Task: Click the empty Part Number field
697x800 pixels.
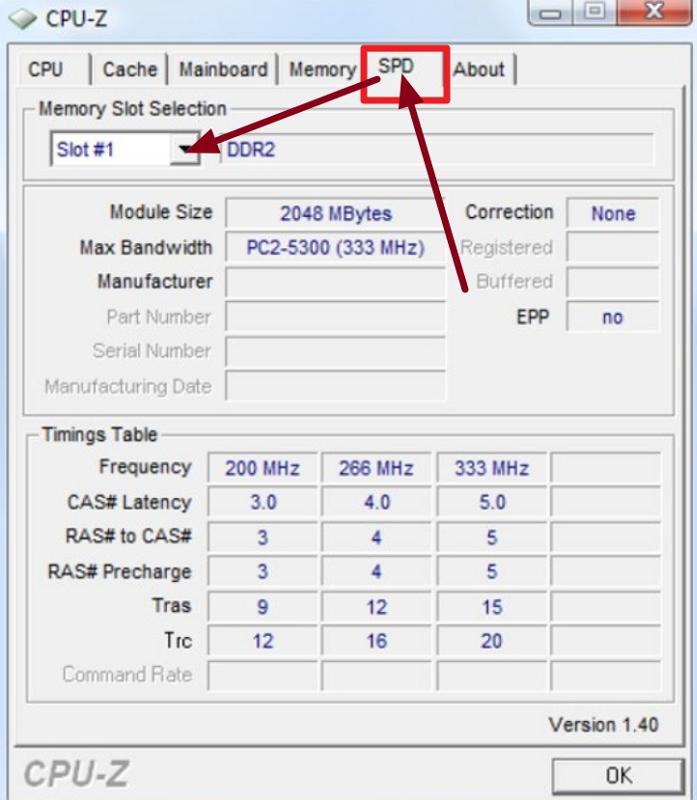Action: (x=335, y=317)
